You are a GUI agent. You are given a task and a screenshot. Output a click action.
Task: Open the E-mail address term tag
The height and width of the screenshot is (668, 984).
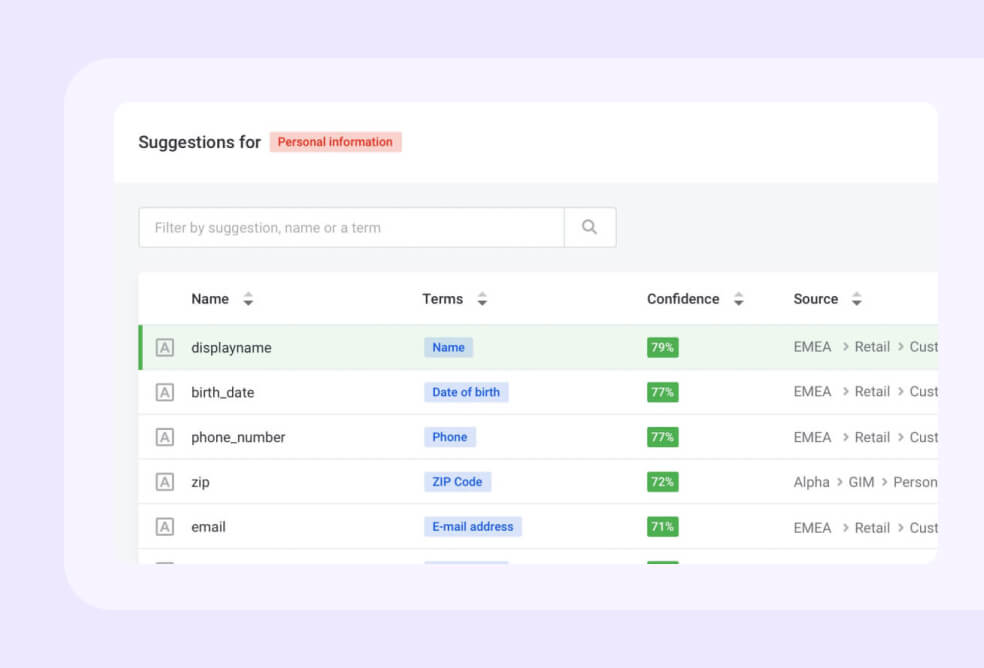473,527
